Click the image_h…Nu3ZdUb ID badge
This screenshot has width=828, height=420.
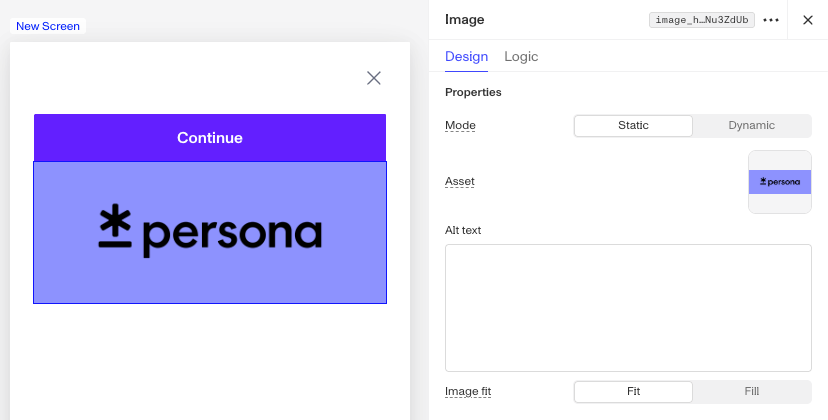point(702,20)
